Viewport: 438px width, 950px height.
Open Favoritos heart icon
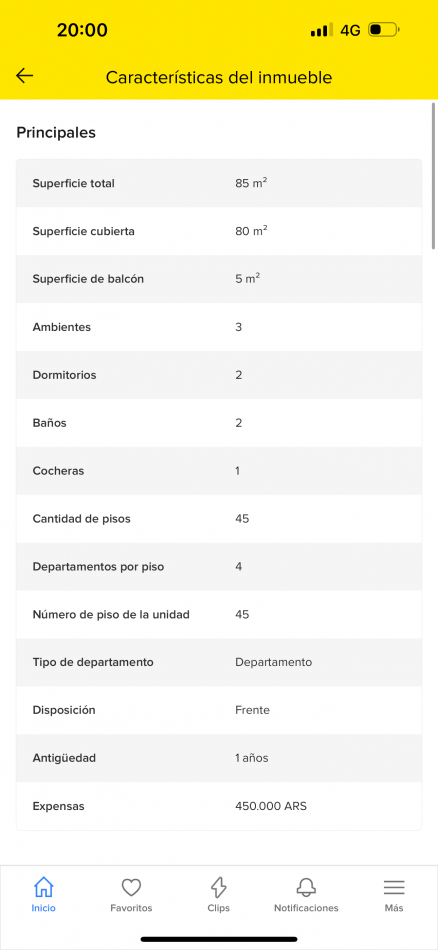coord(131,888)
